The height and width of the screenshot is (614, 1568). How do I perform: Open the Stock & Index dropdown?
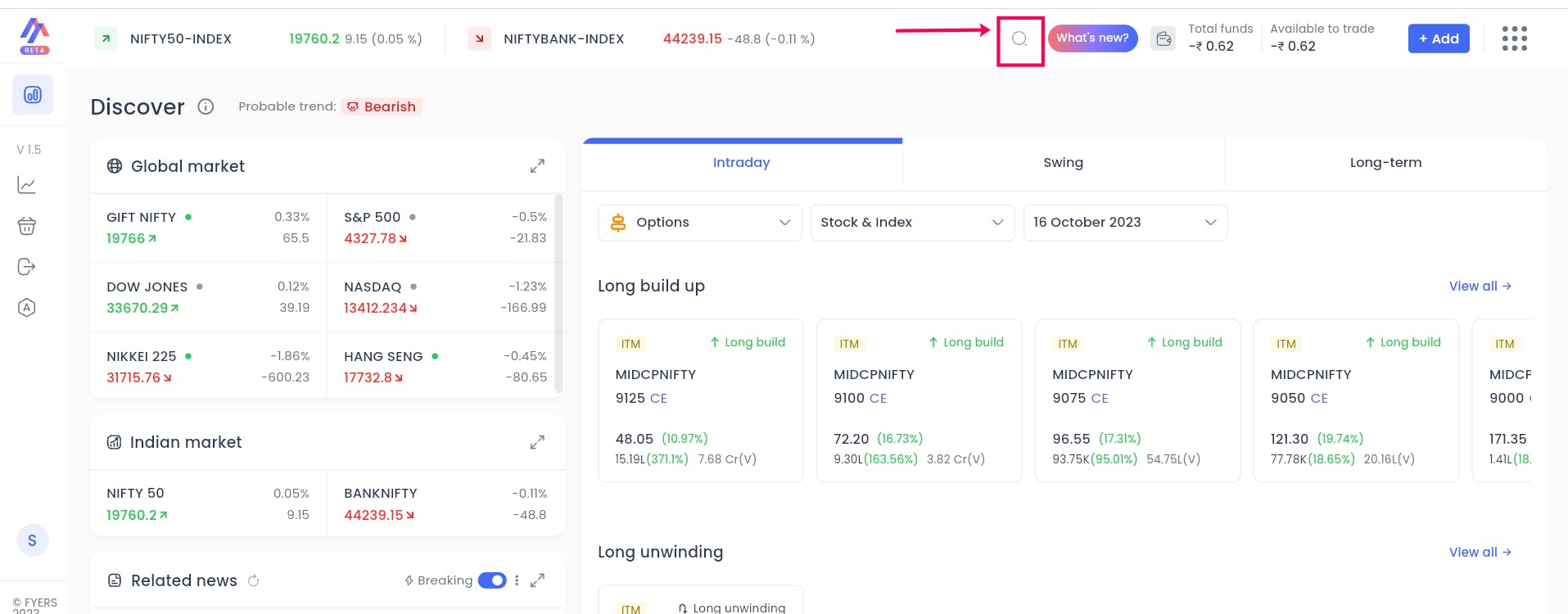[x=912, y=223]
